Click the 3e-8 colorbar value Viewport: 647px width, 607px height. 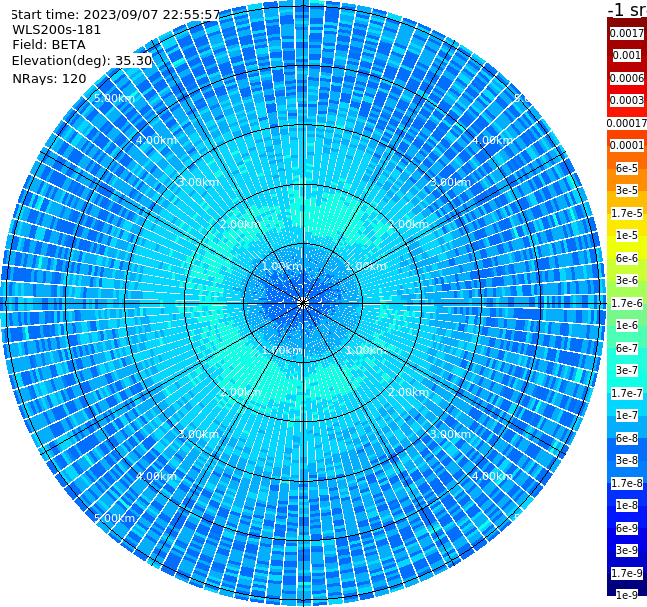click(x=627, y=460)
